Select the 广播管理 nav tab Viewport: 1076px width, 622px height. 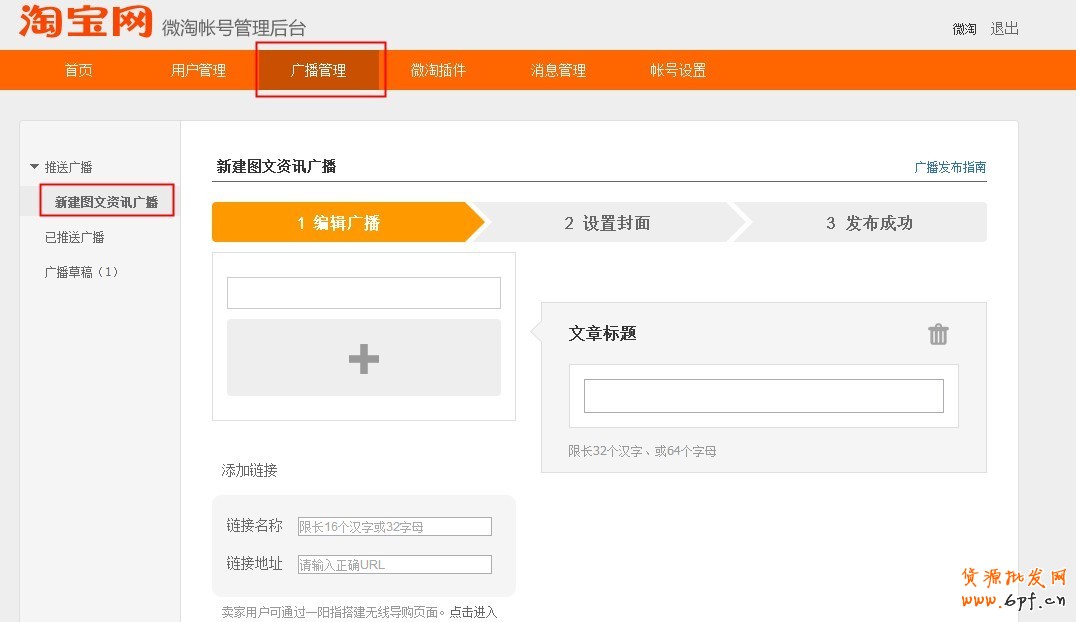tap(318, 70)
